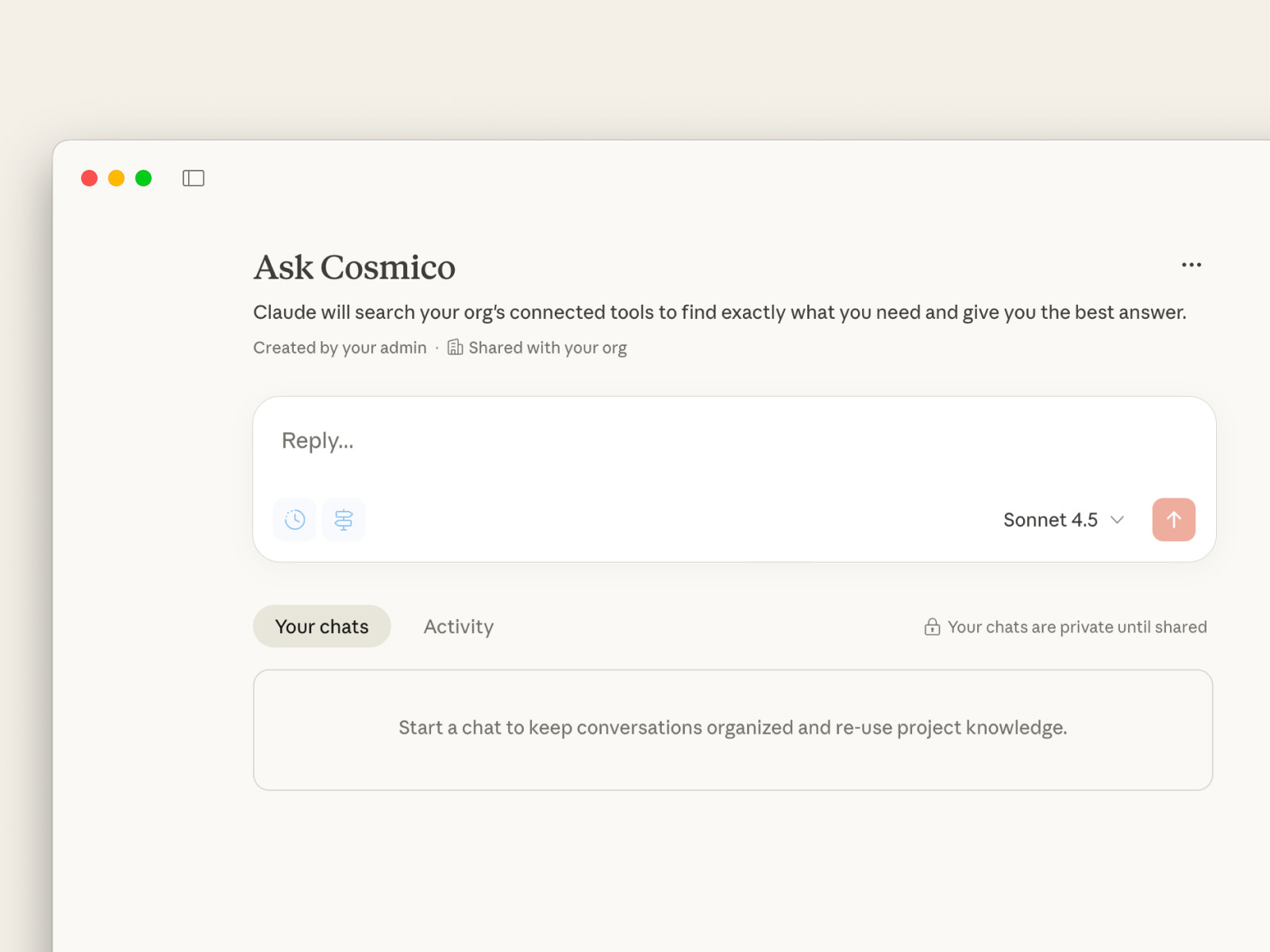Click the building icon beside Shared
1270x952 pixels.
pyautogui.click(x=455, y=347)
